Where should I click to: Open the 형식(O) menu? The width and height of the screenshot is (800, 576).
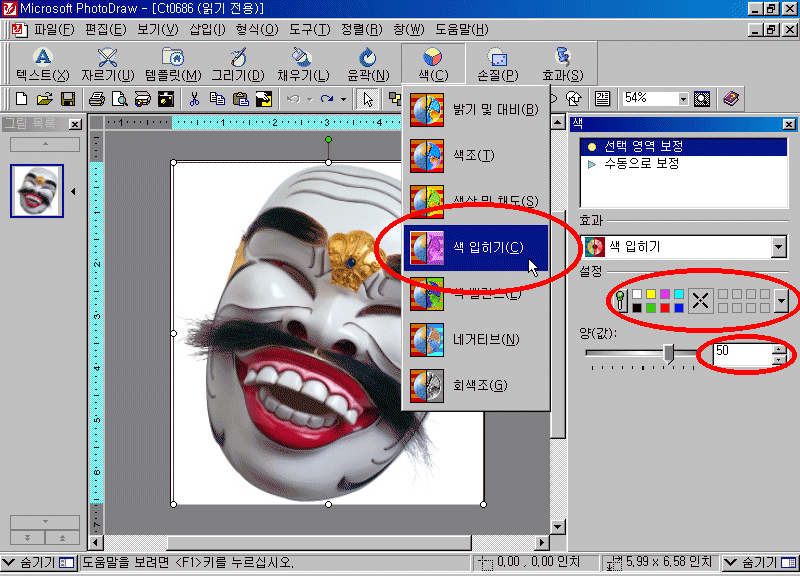click(257, 30)
